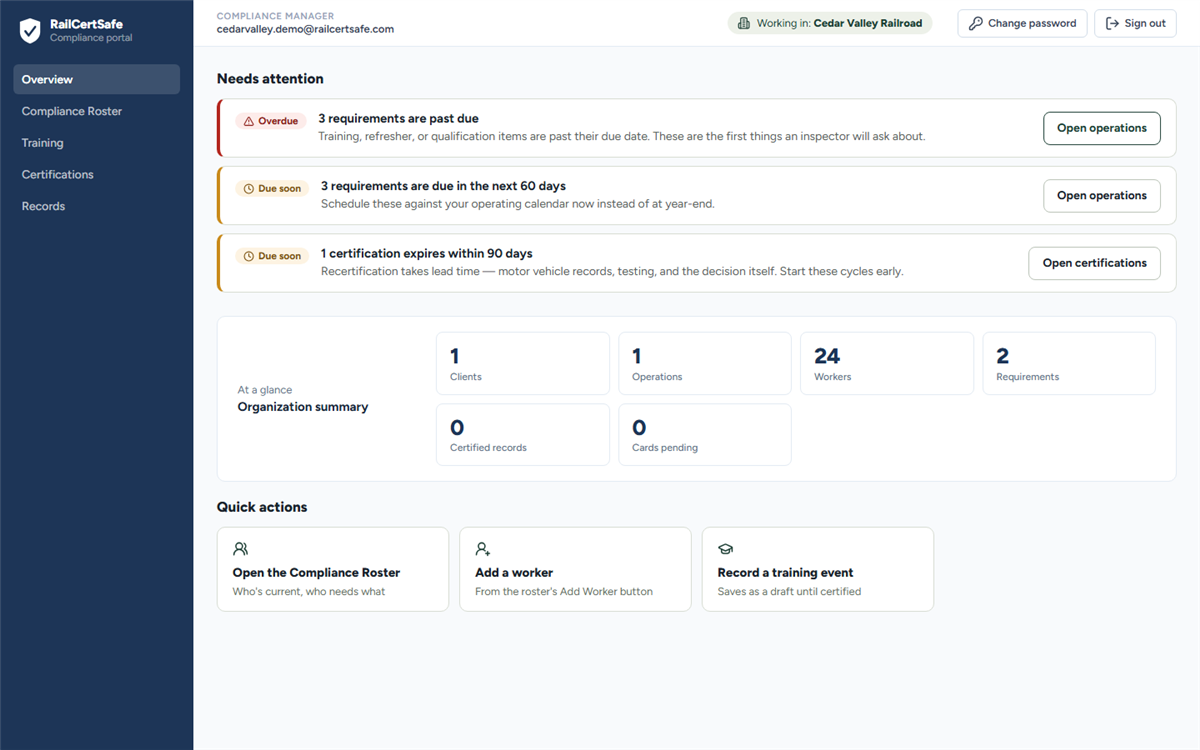Click the building icon in the Working in badge

(x=744, y=23)
